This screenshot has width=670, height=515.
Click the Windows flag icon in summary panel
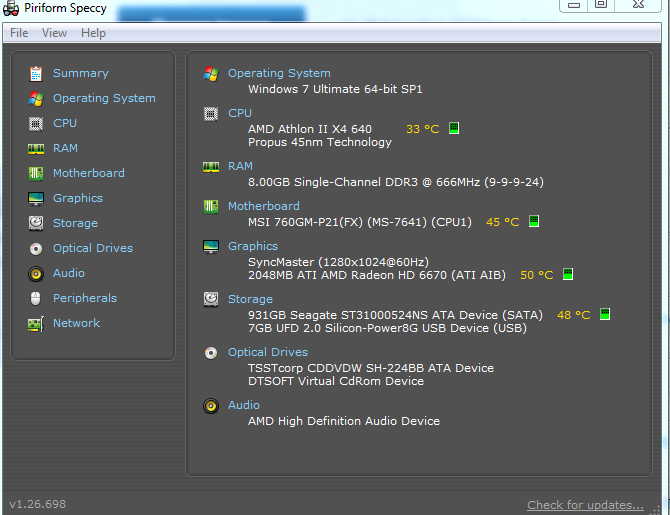[x=211, y=74]
